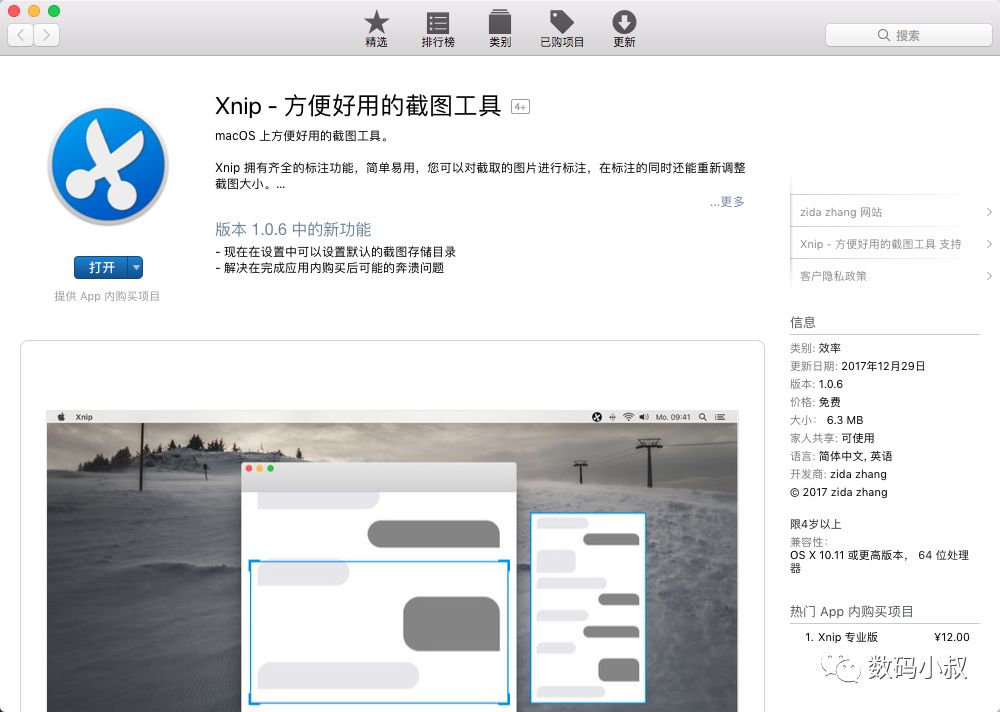1000x712 pixels.
Task: Click the 热门 App 内购买项目 heading
Action: tap(851, 611)
